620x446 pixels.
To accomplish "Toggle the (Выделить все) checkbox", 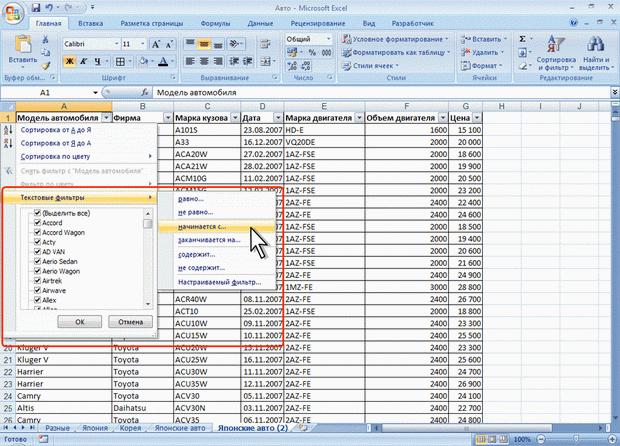I will (x=38, y=213).
